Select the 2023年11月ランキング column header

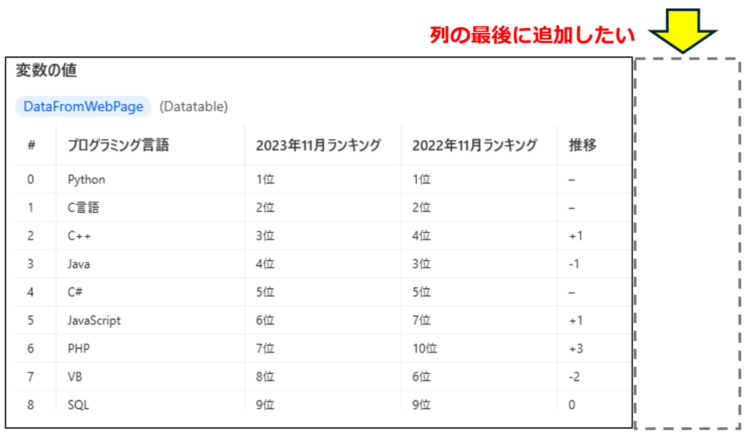pos(318,145)
